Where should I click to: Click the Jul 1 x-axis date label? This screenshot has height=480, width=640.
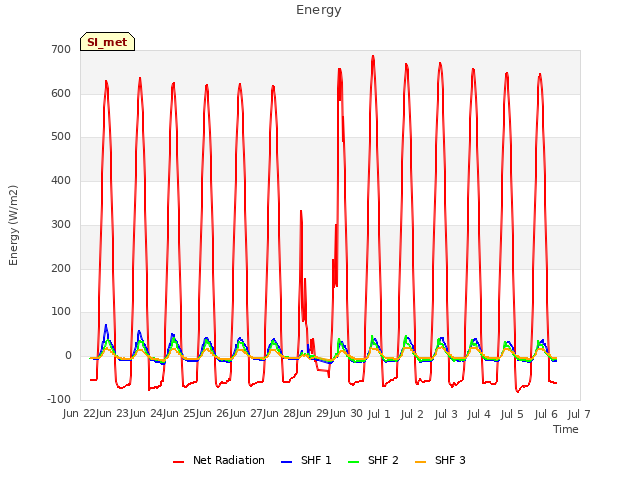coord(379,414)
